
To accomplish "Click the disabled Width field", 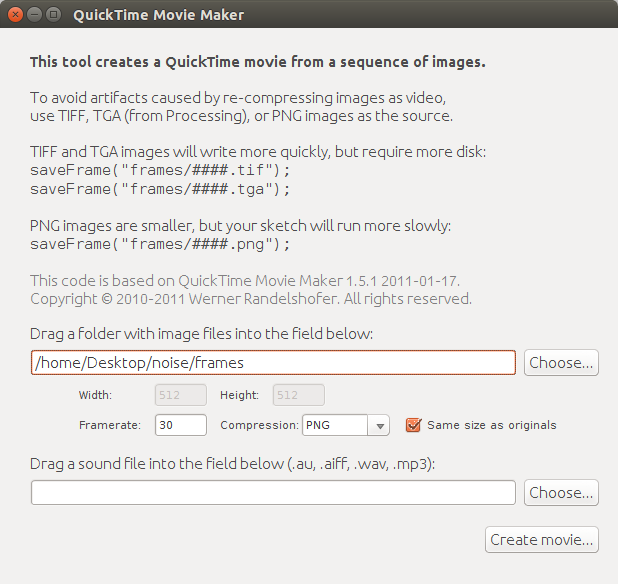I will coord(181,395).
